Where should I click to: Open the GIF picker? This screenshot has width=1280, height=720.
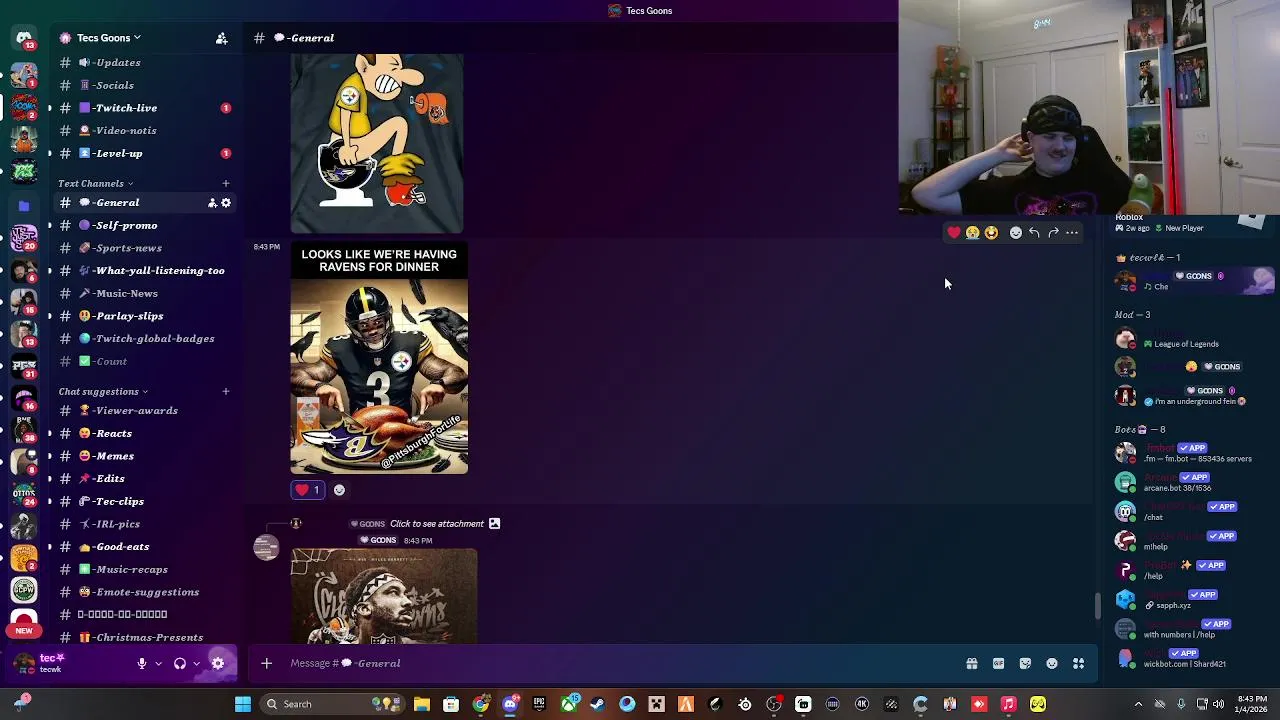click(x=998, y=663)
